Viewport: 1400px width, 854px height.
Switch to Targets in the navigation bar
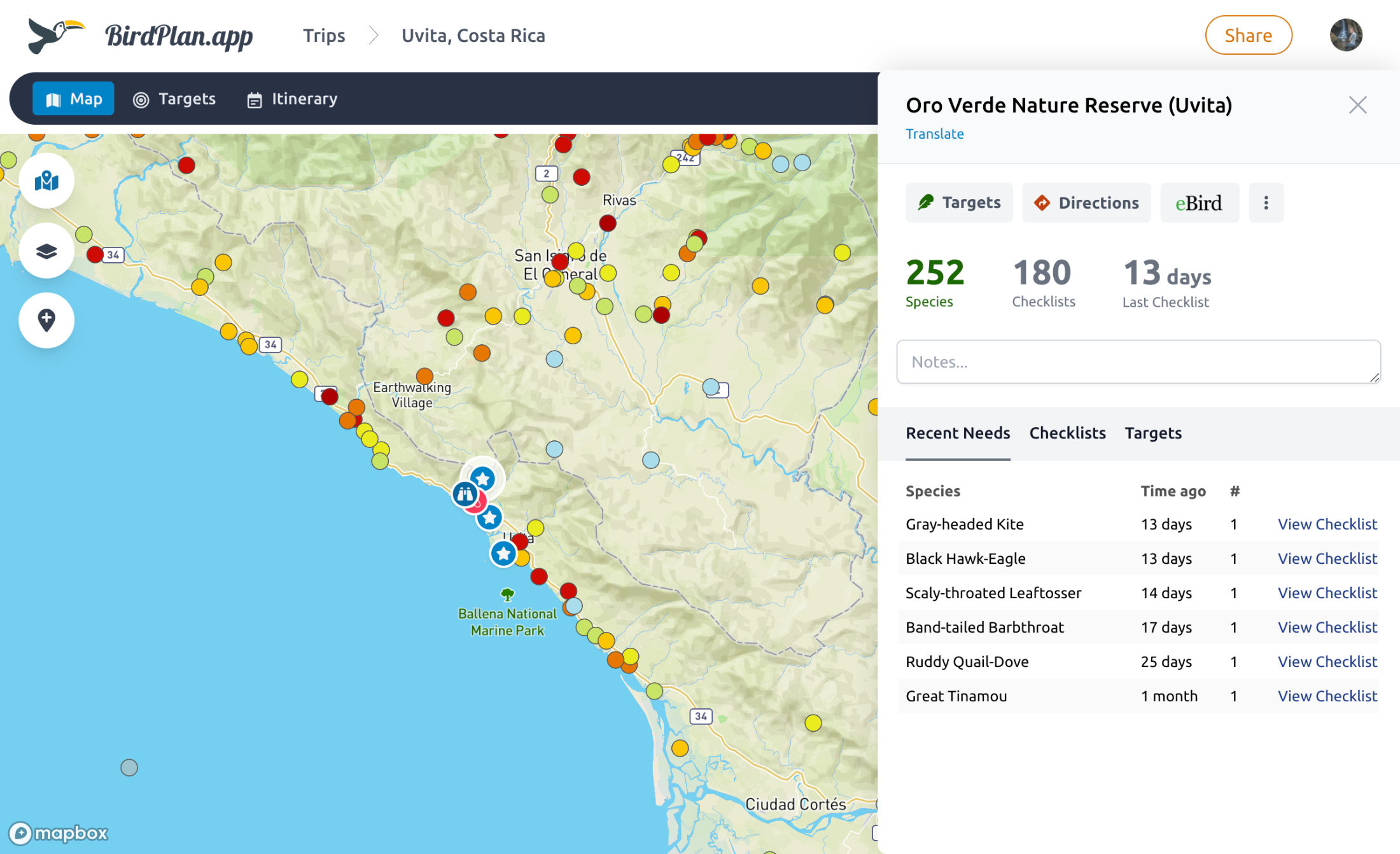[x=174, y=99]
